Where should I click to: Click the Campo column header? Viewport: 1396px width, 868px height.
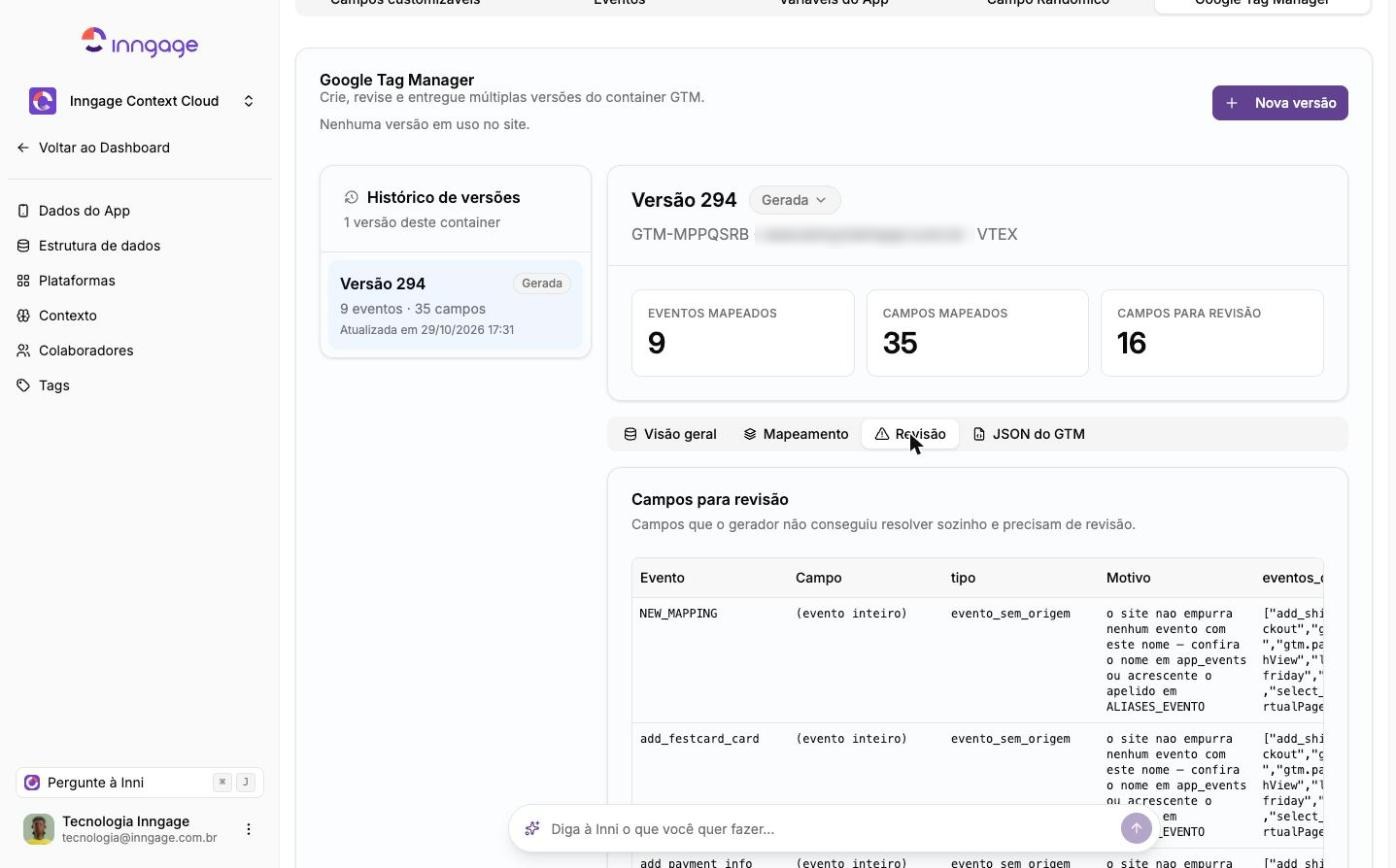819,578
